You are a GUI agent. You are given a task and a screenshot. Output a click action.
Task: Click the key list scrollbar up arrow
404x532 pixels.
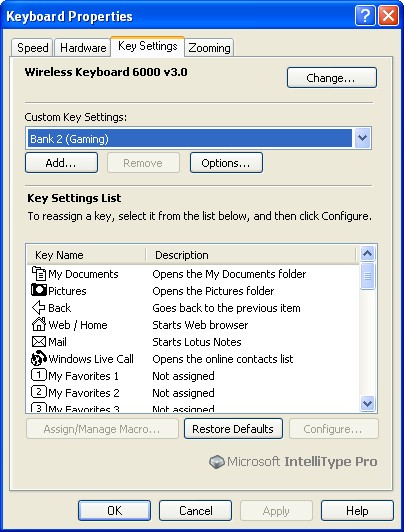click(x=368, y=253)
